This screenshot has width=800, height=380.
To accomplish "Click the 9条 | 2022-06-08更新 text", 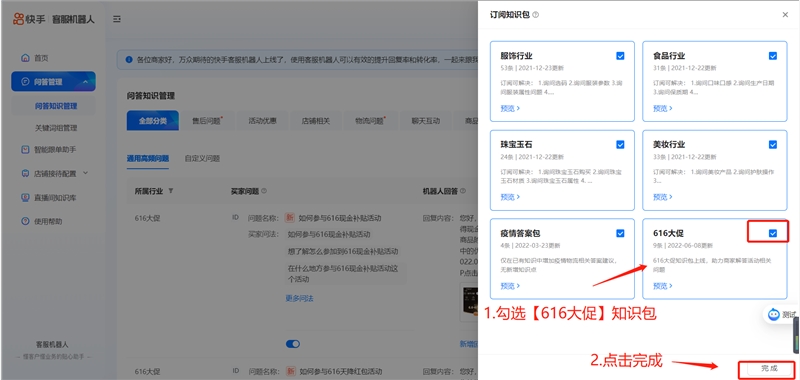I will tap(683, 245).
